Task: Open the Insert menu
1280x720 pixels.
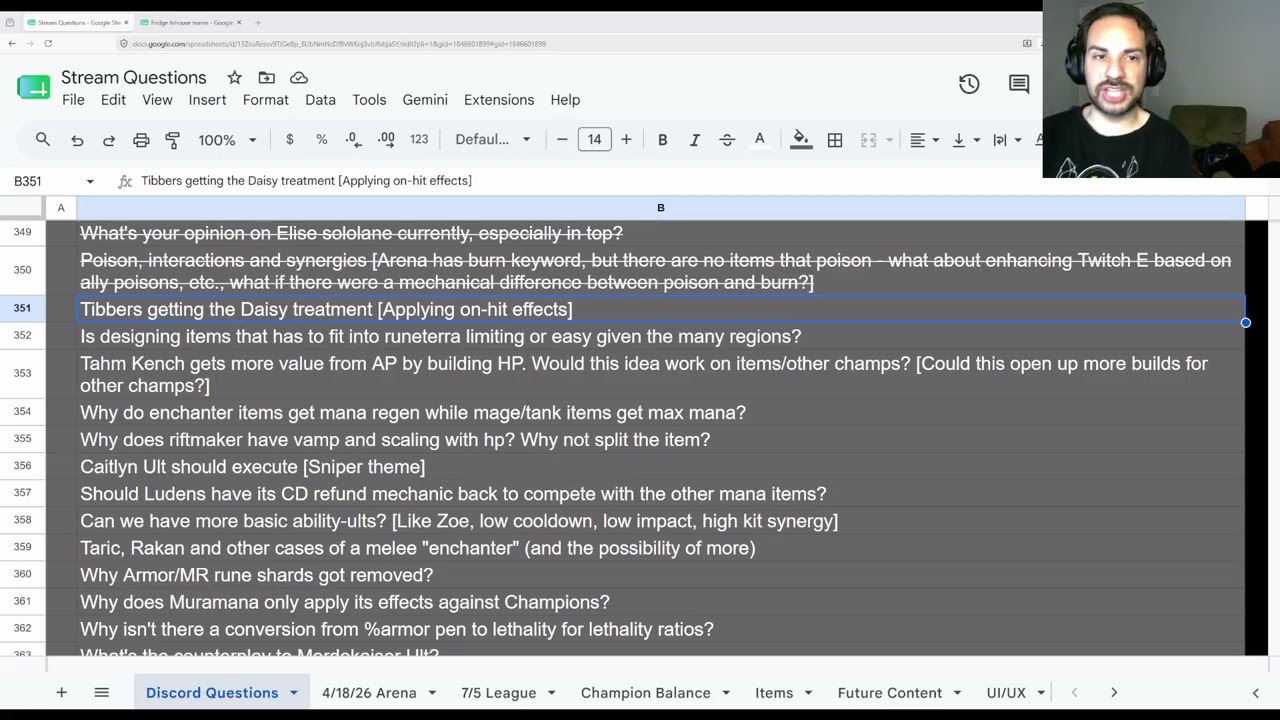Action: pyautogui.click(x=207, y=100)
